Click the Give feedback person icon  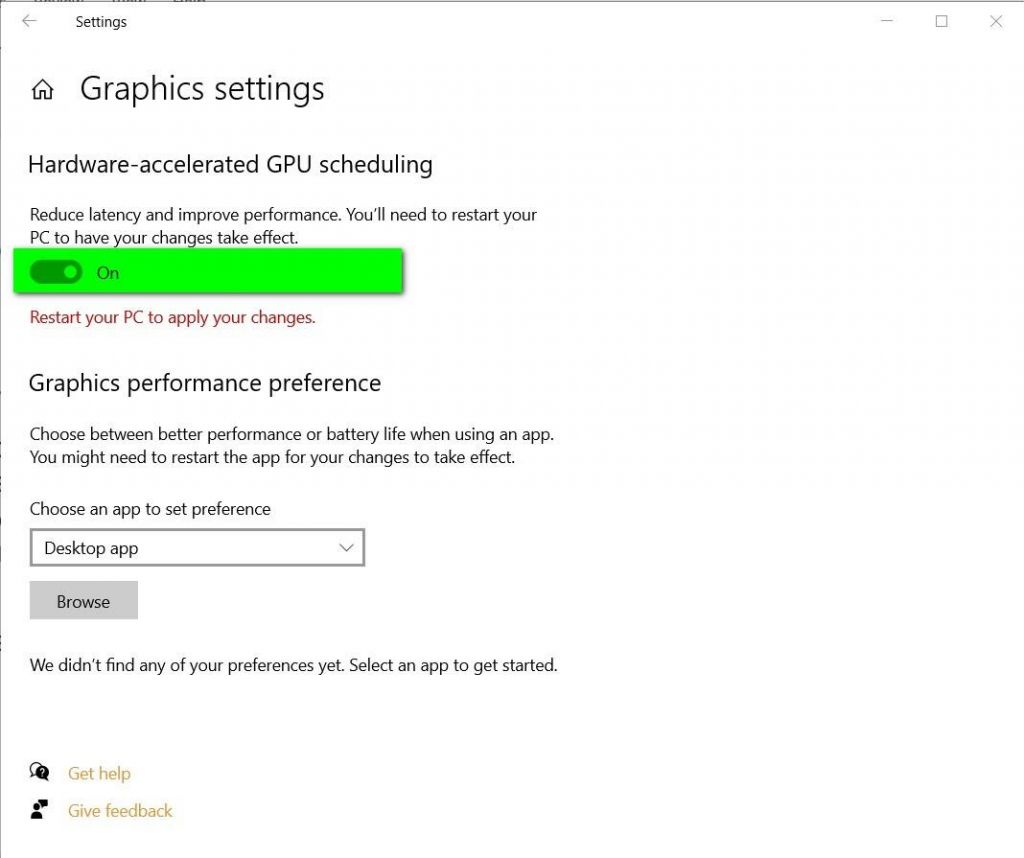[x=39, y=809]
